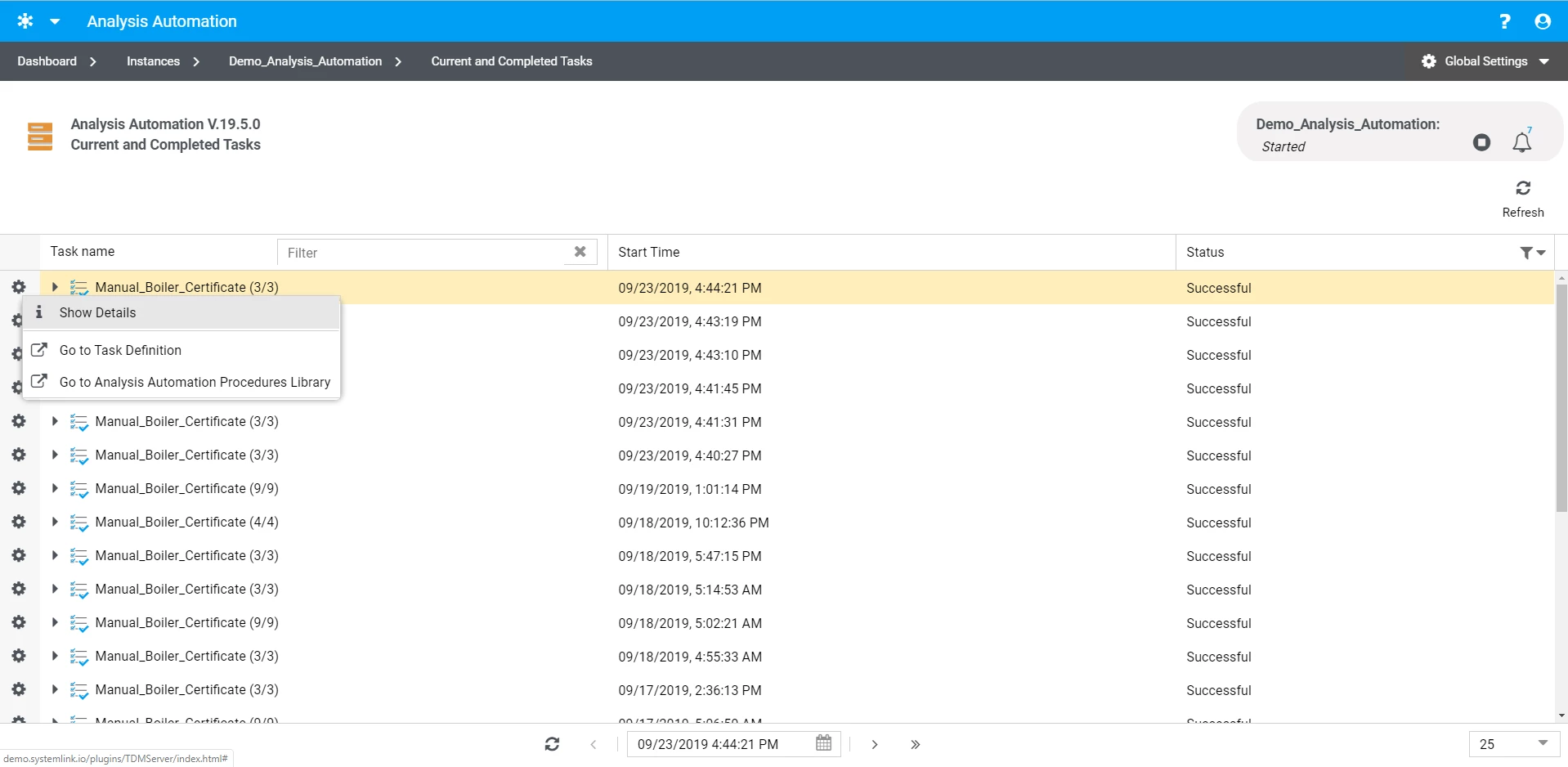Screen dimensions: 1568x767
Task: Go to the Dashboard breadcrumb
Action: pyautogui.click(x=47, y=61)
